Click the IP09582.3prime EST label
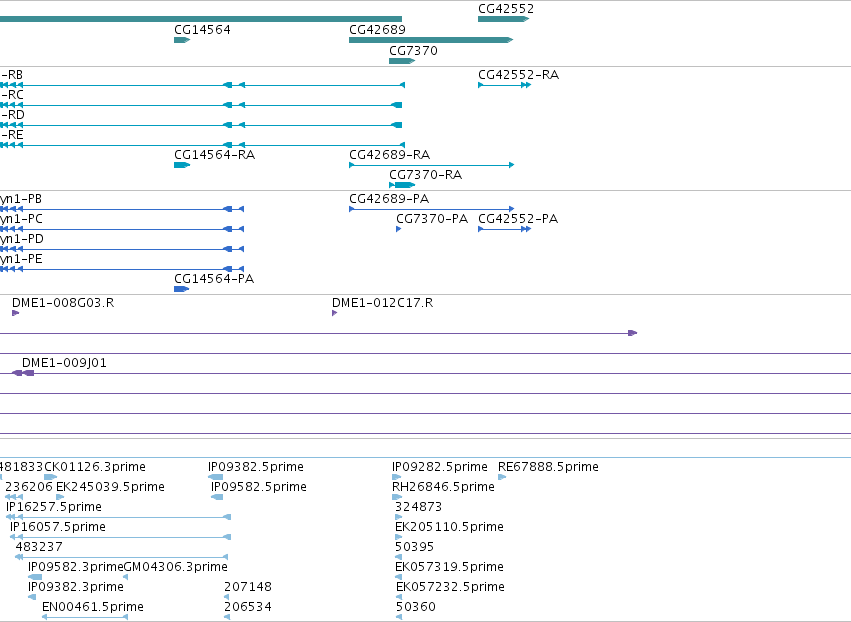 (x=75, y=567)
